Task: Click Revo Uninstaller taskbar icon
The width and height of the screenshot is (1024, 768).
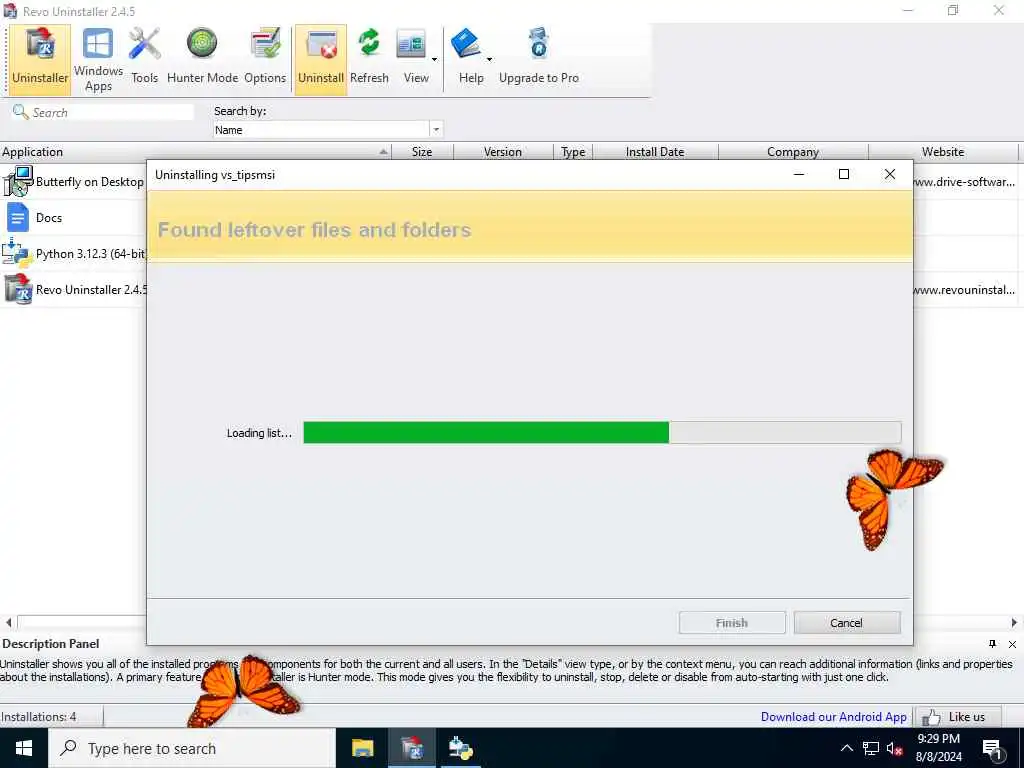Action: (x=412, y=748)
